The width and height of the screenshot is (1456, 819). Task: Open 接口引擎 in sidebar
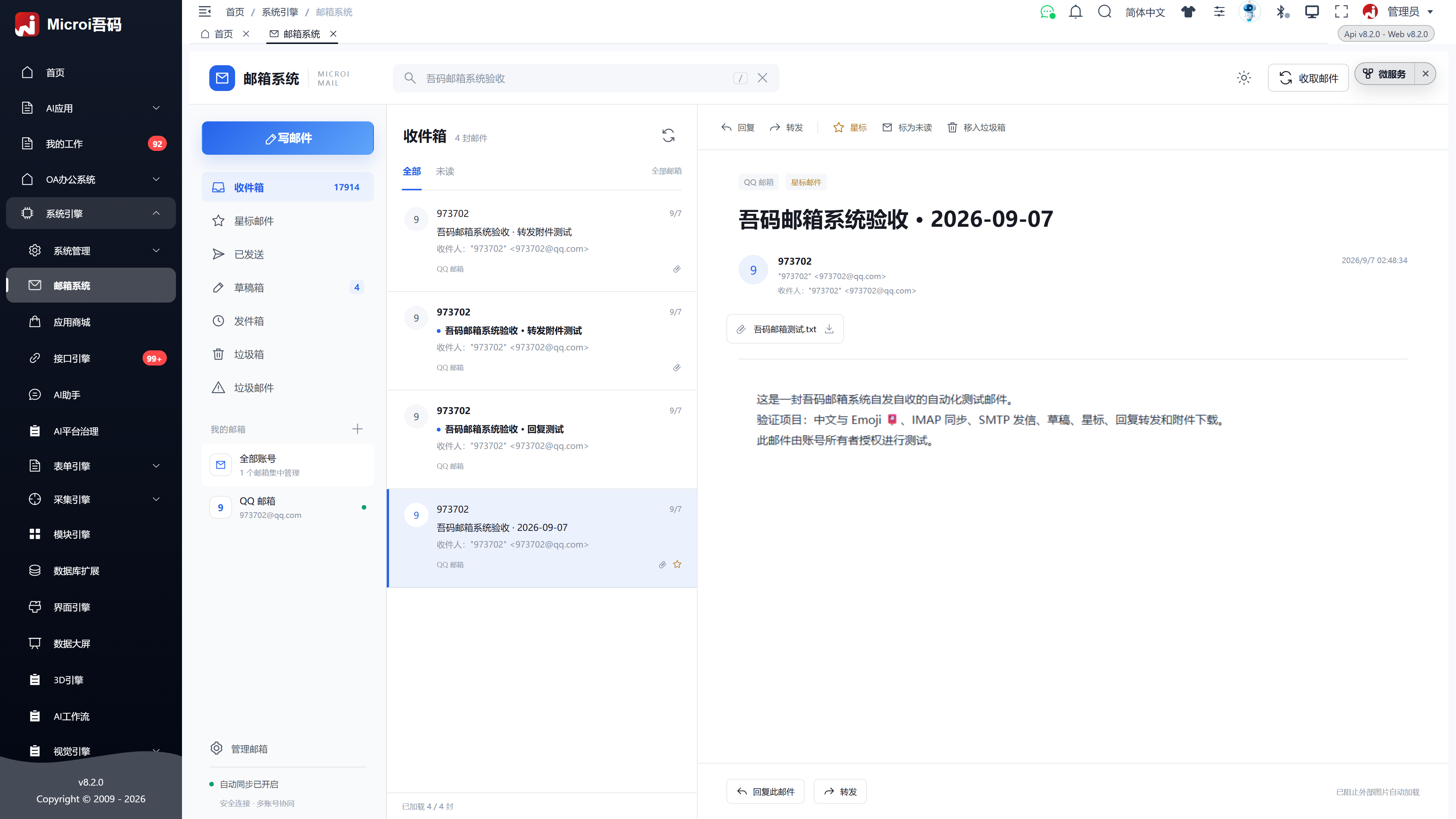(91, 358)
